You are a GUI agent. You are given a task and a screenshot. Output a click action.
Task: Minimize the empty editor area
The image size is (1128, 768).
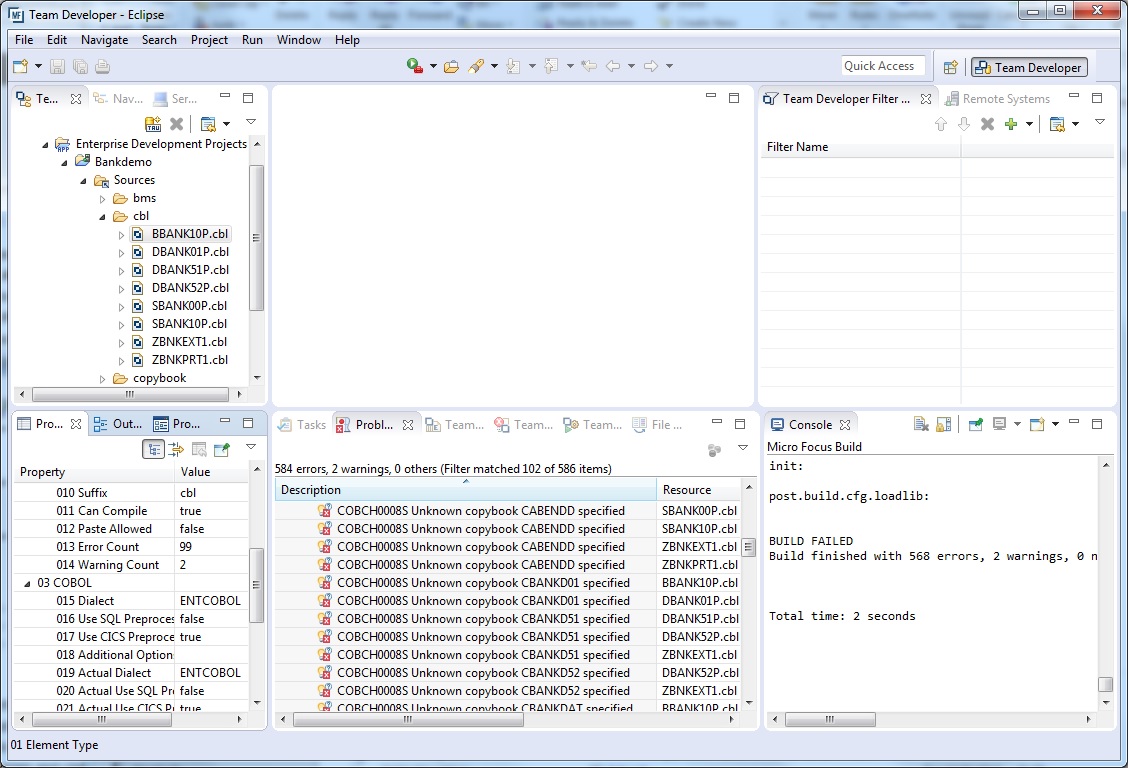click(x=711, y=97)
